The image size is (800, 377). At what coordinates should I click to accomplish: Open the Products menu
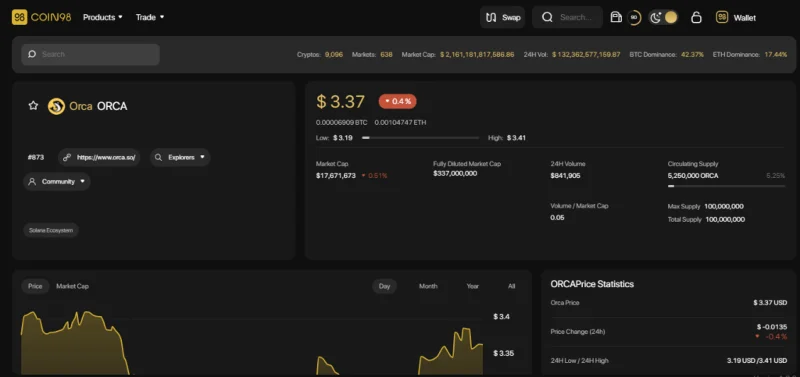pos(103,17)
